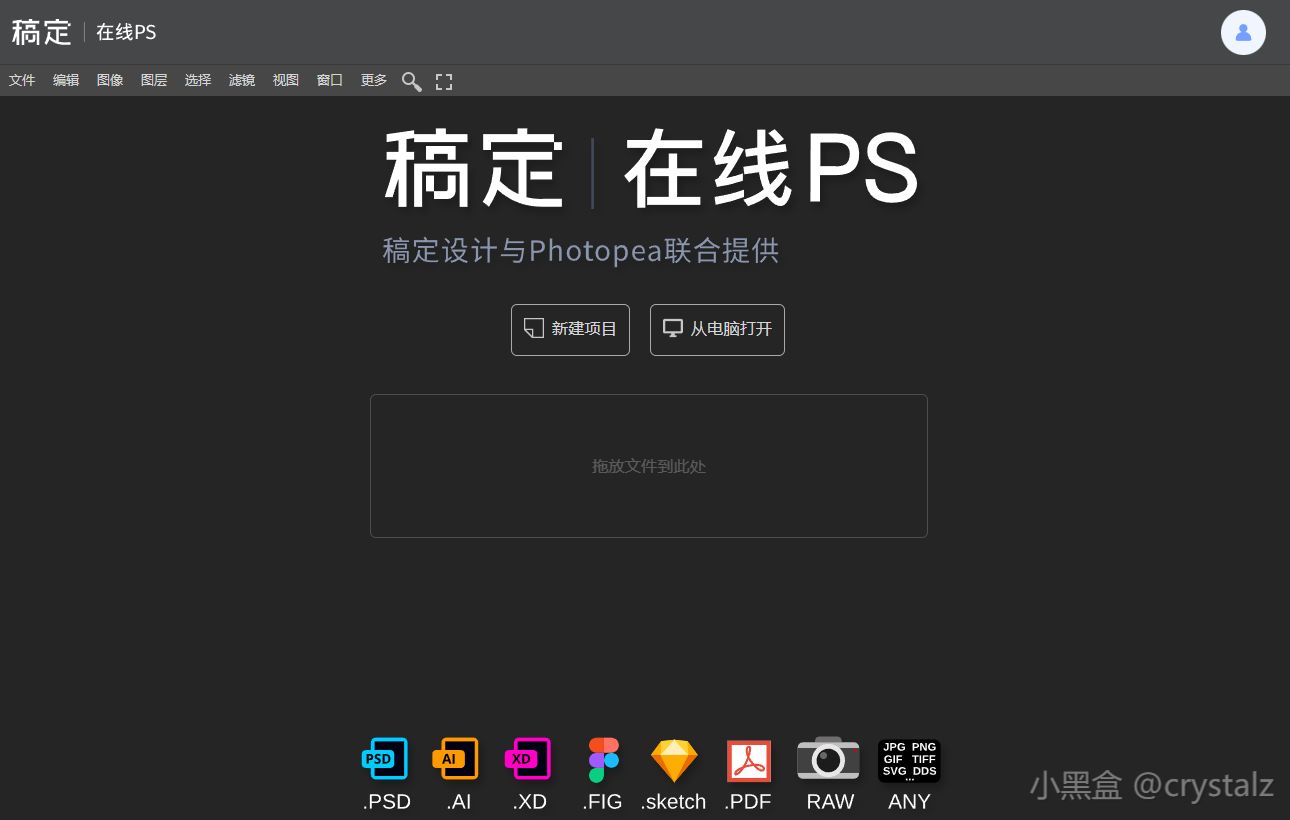
Task: Open the 文件 menu
Action: (22, 80)
